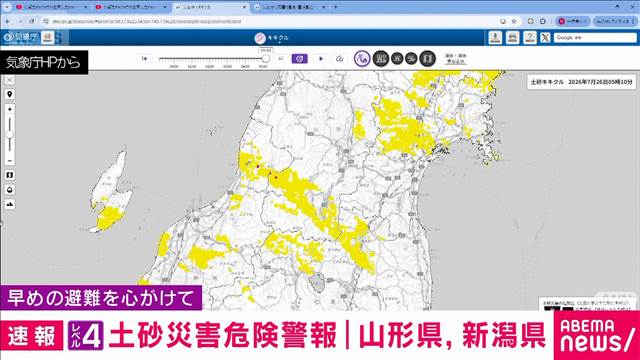Viewport: 640px width, 360px height.
Task: Expand the キキクル page title menu
Action: (271, 38)
